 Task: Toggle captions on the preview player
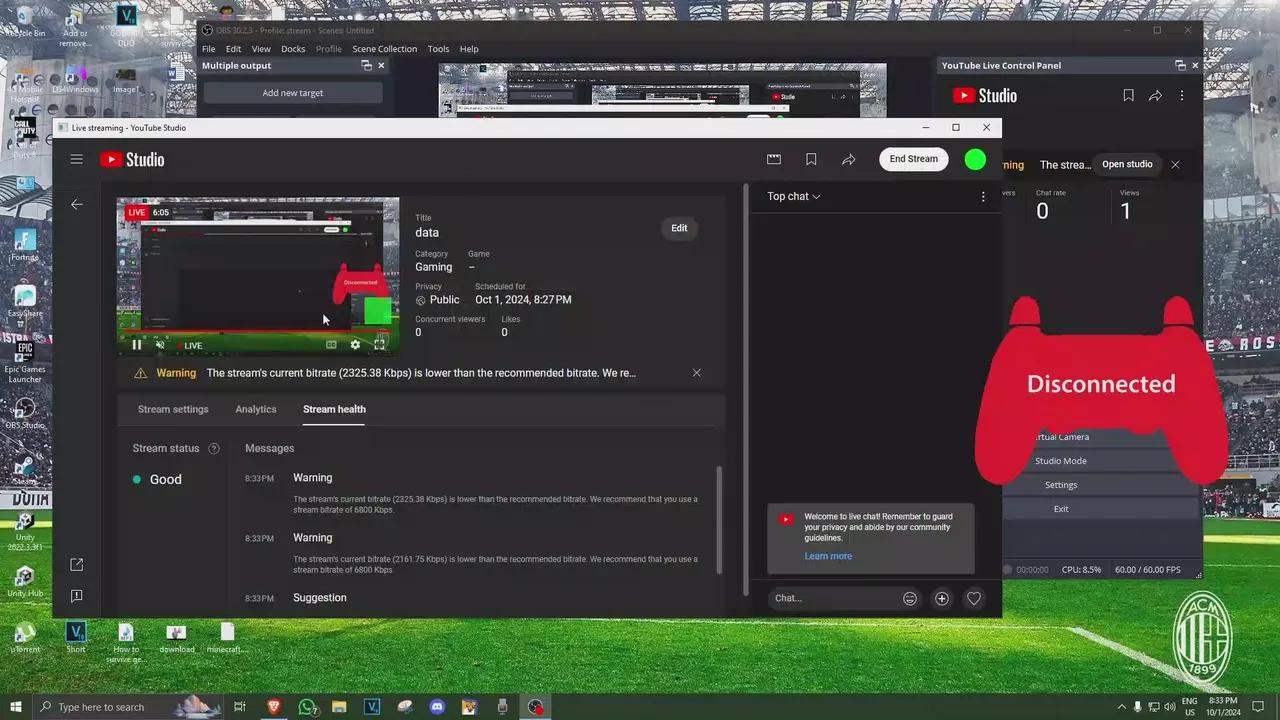pyautogui.click(x=331, y=345)
